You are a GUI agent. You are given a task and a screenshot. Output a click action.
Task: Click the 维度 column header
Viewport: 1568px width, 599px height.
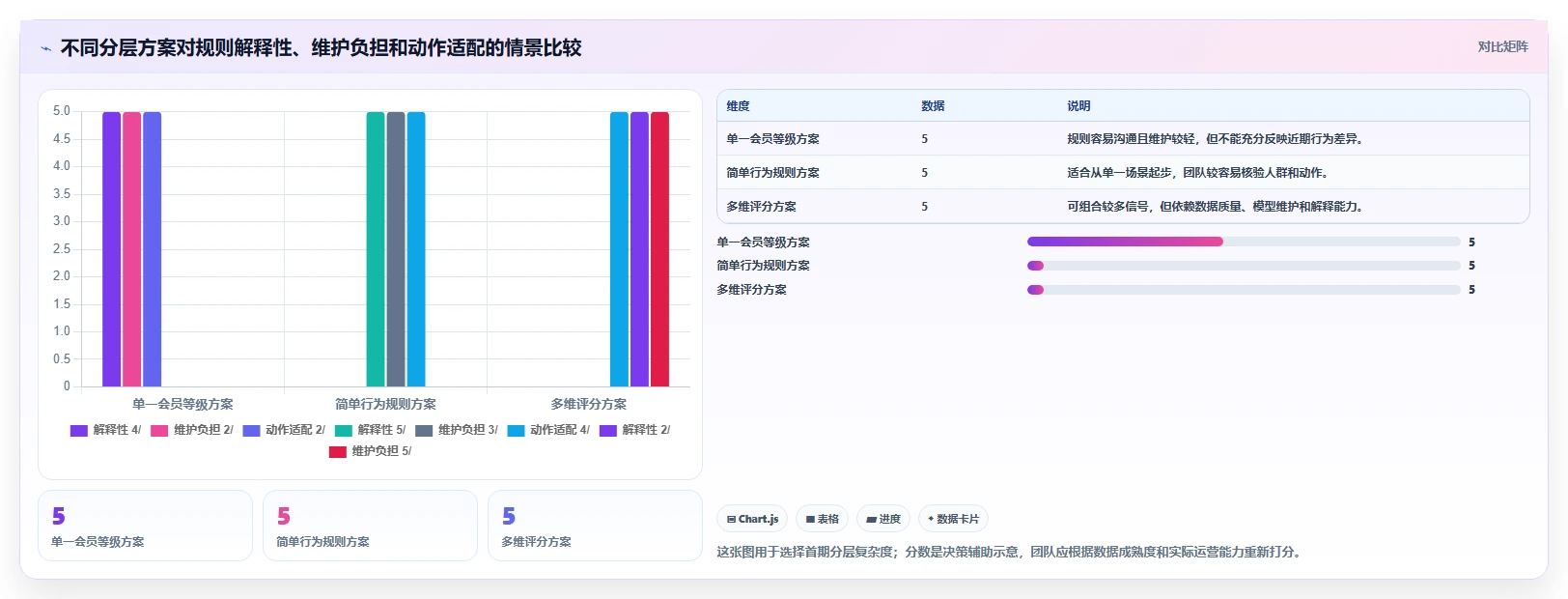[739, 106]
